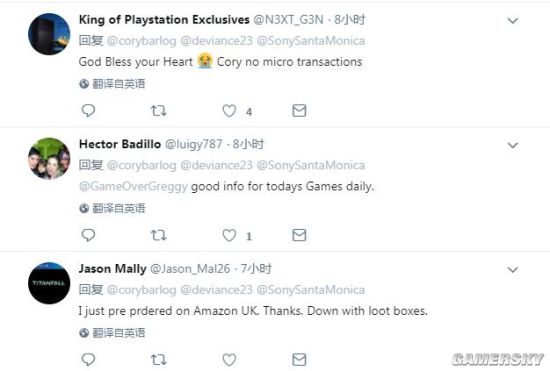Open the chevron menu on Jason Mally's tweet
Screen dimensions: 550x371
513,270
